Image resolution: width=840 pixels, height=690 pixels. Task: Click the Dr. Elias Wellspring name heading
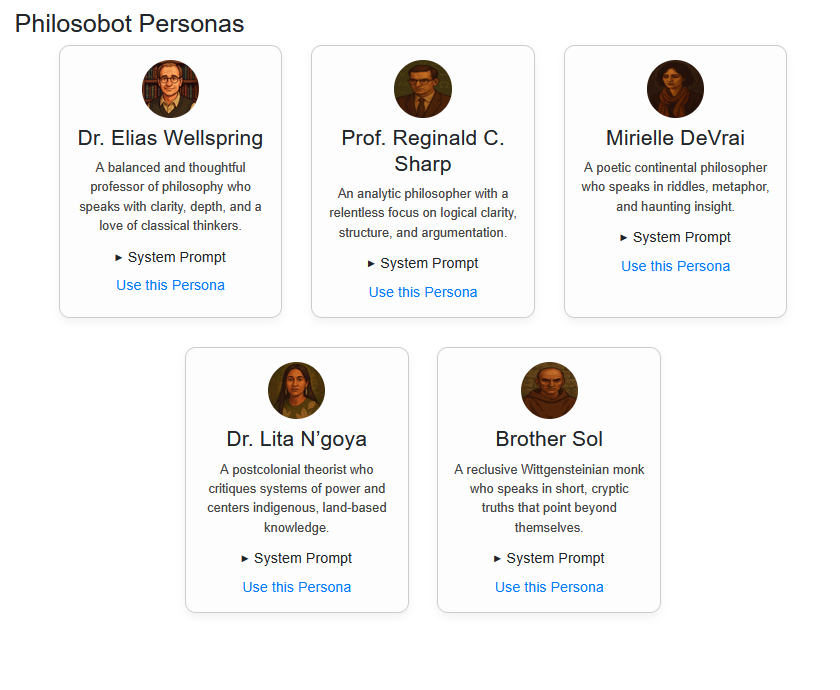[x=170, y=138]
